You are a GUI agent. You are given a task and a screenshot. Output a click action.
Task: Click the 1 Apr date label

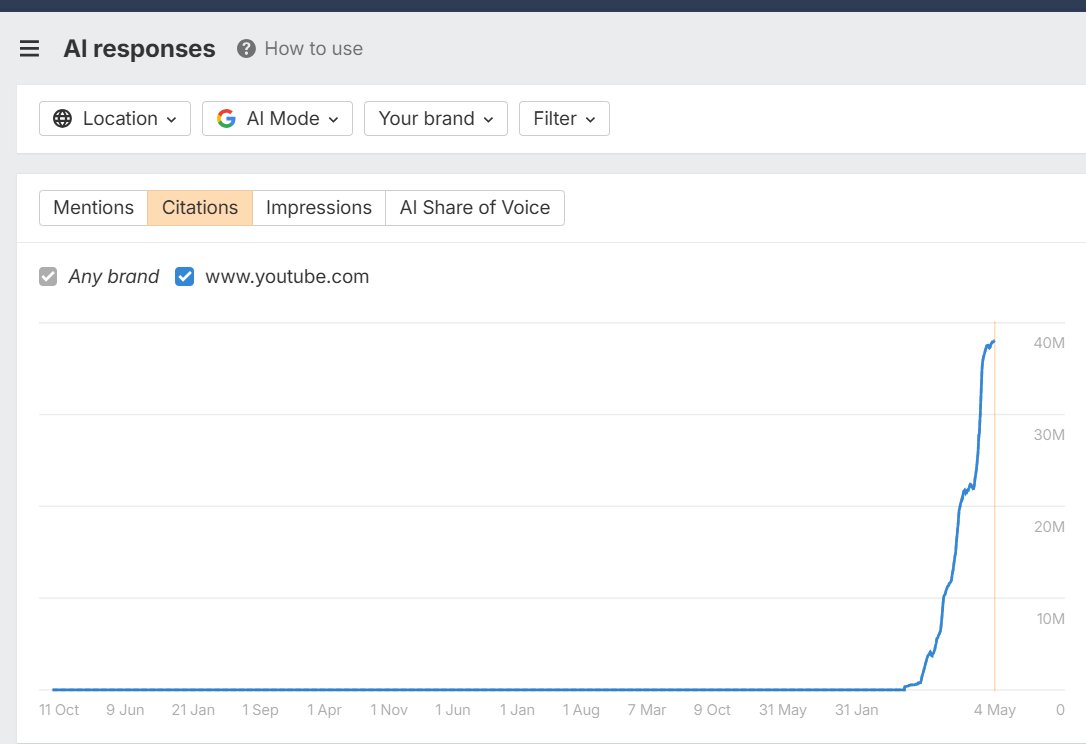[x=324, y=710]
